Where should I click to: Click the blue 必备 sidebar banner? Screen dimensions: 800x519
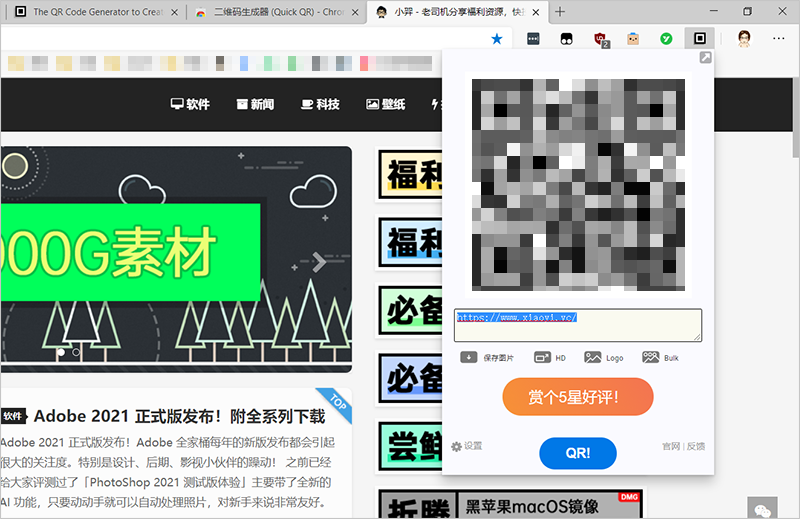pos(410,378)
